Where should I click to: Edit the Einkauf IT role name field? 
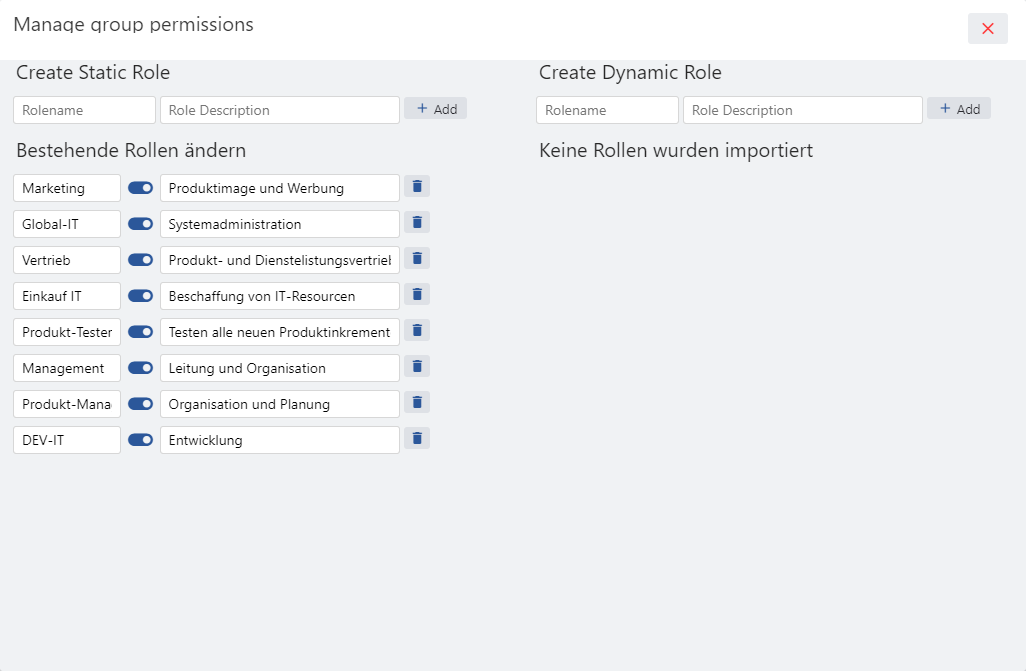(67, 296)
